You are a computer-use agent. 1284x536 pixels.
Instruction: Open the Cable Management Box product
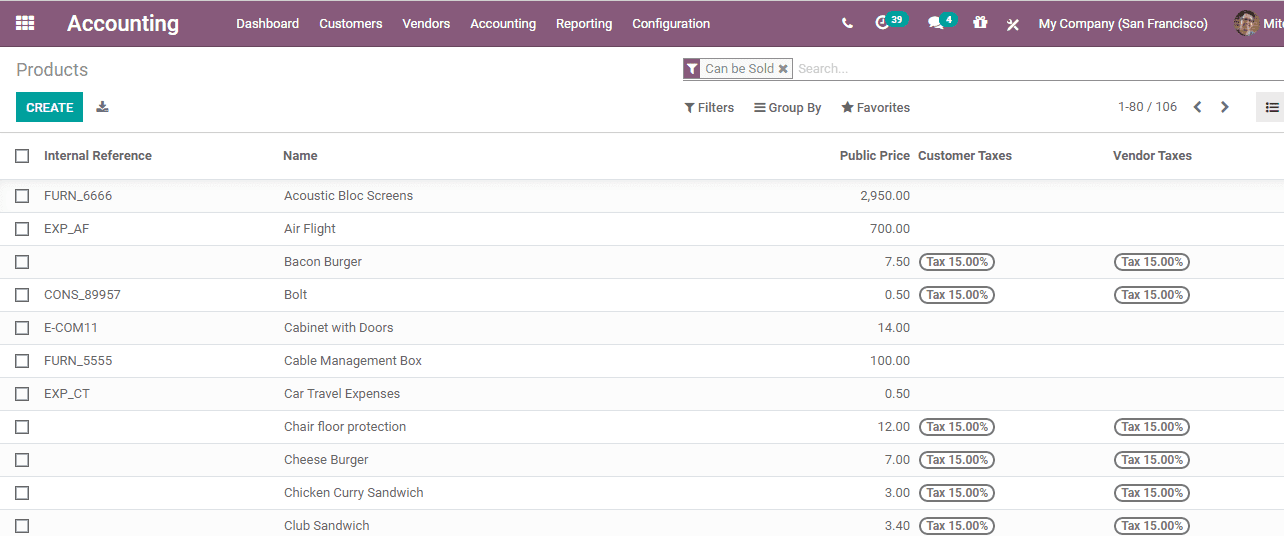(x=353, y=361)
